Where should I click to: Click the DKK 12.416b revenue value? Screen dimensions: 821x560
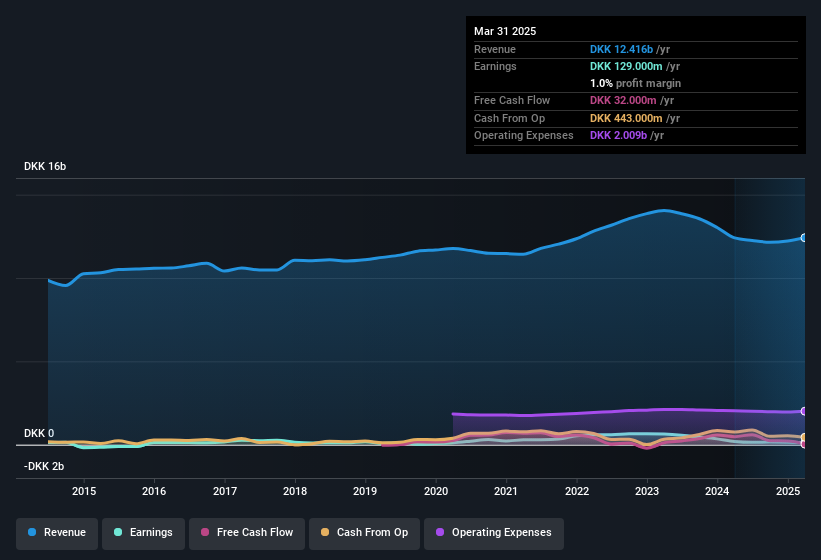tap(621, 49)
